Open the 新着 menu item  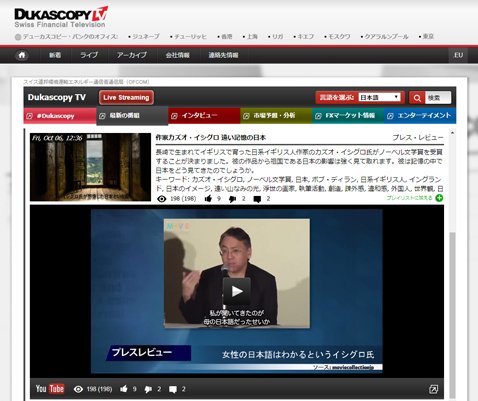55,55
